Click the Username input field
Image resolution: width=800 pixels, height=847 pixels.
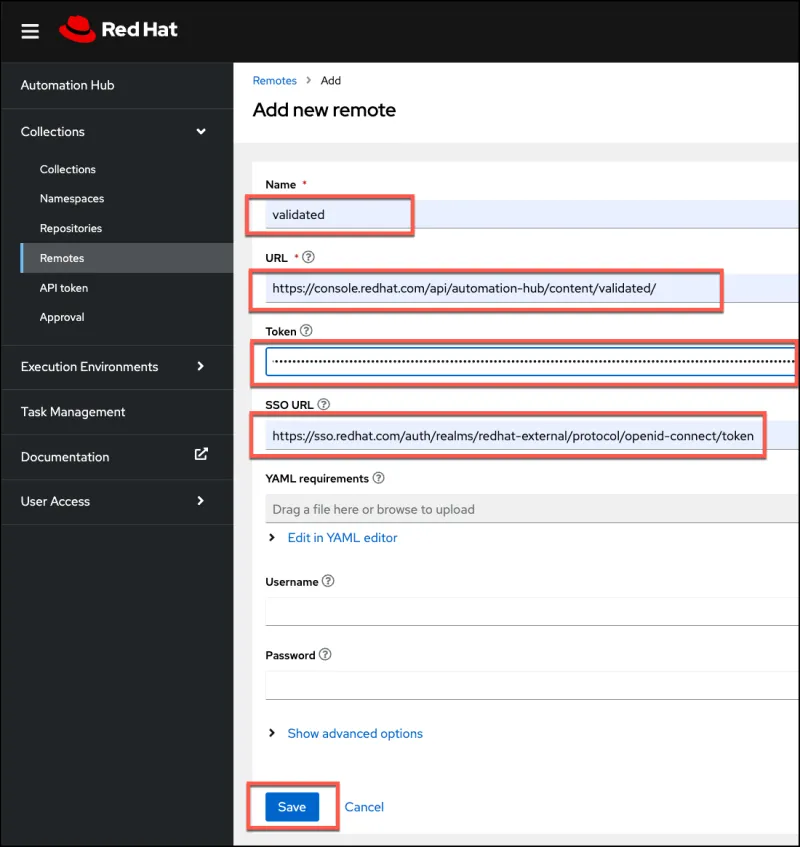tap(530, 611)
